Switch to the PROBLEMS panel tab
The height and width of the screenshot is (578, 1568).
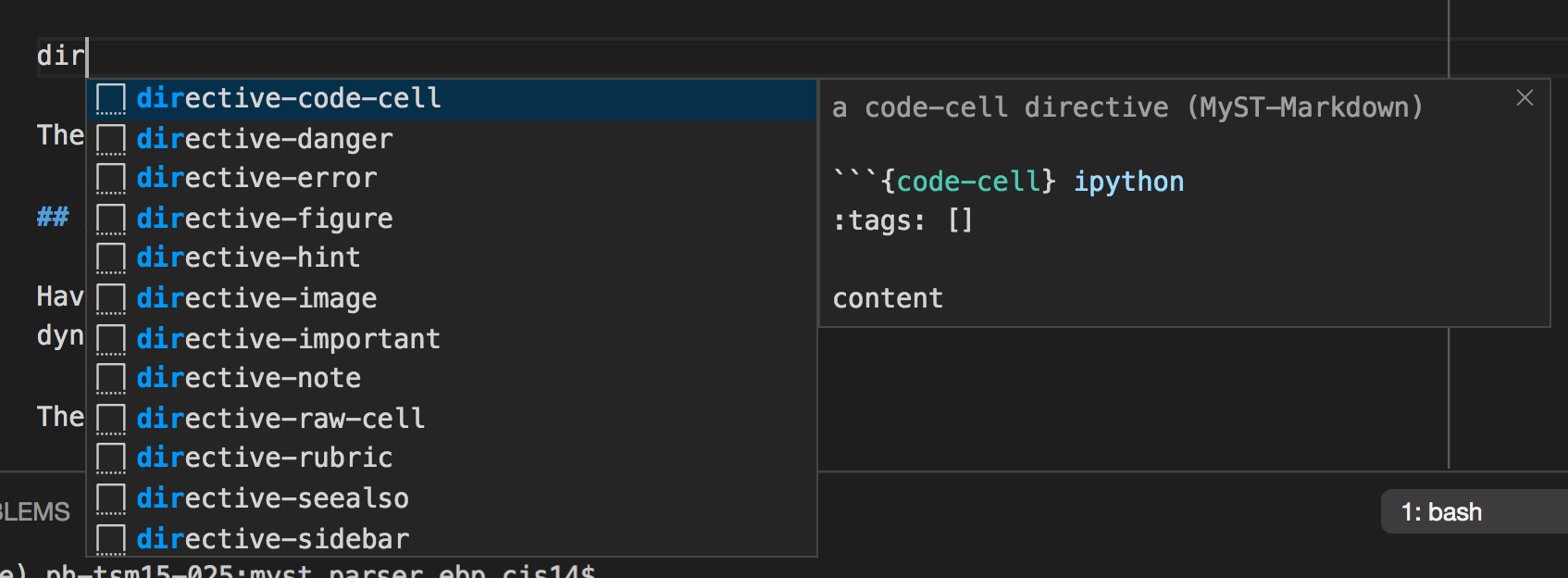pos(37,510)
